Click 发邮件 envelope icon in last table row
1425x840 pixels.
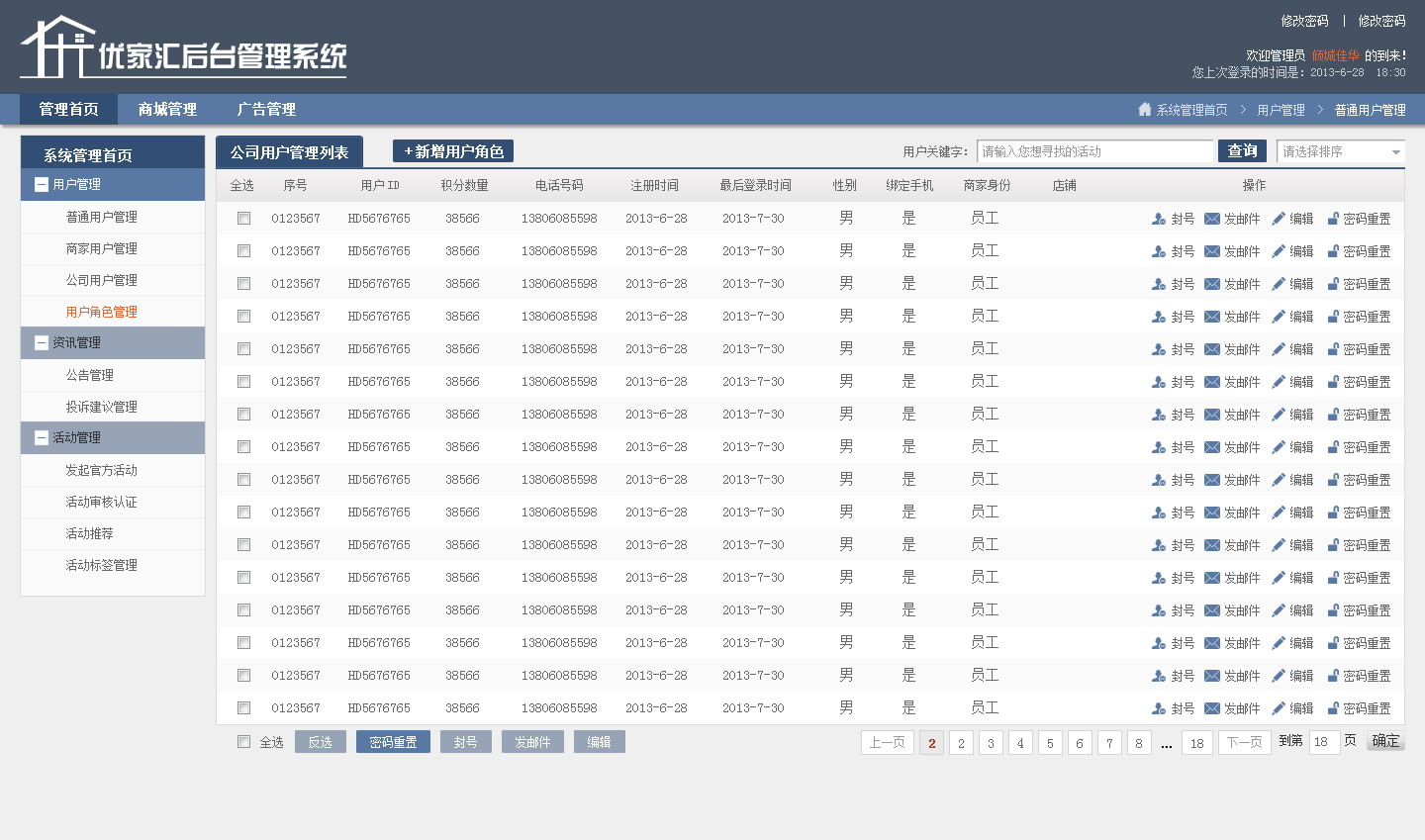pos(1212,708)
